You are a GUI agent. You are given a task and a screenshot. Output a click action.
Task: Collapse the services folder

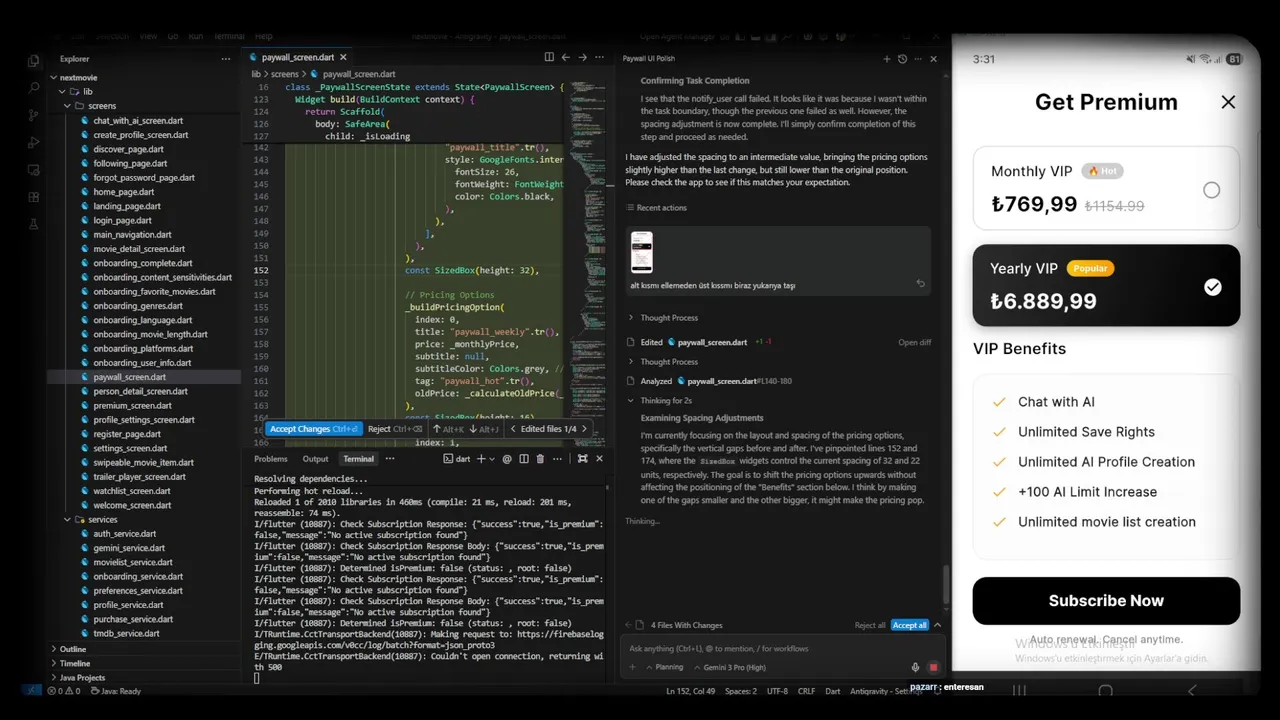click(x=68, y=520)
